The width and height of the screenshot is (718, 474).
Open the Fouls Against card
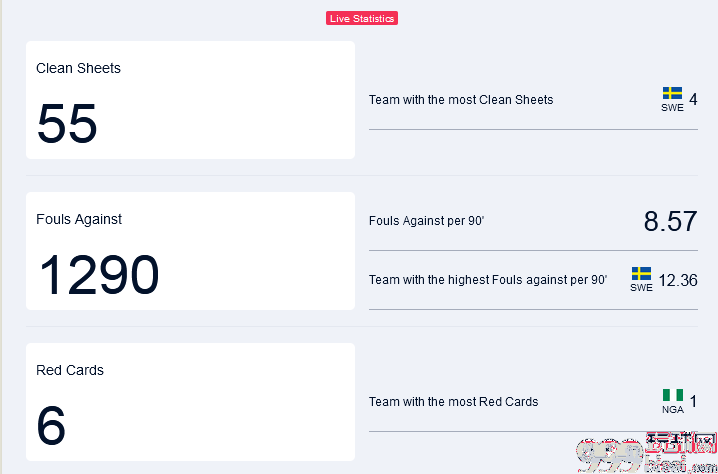click(190, 251)
